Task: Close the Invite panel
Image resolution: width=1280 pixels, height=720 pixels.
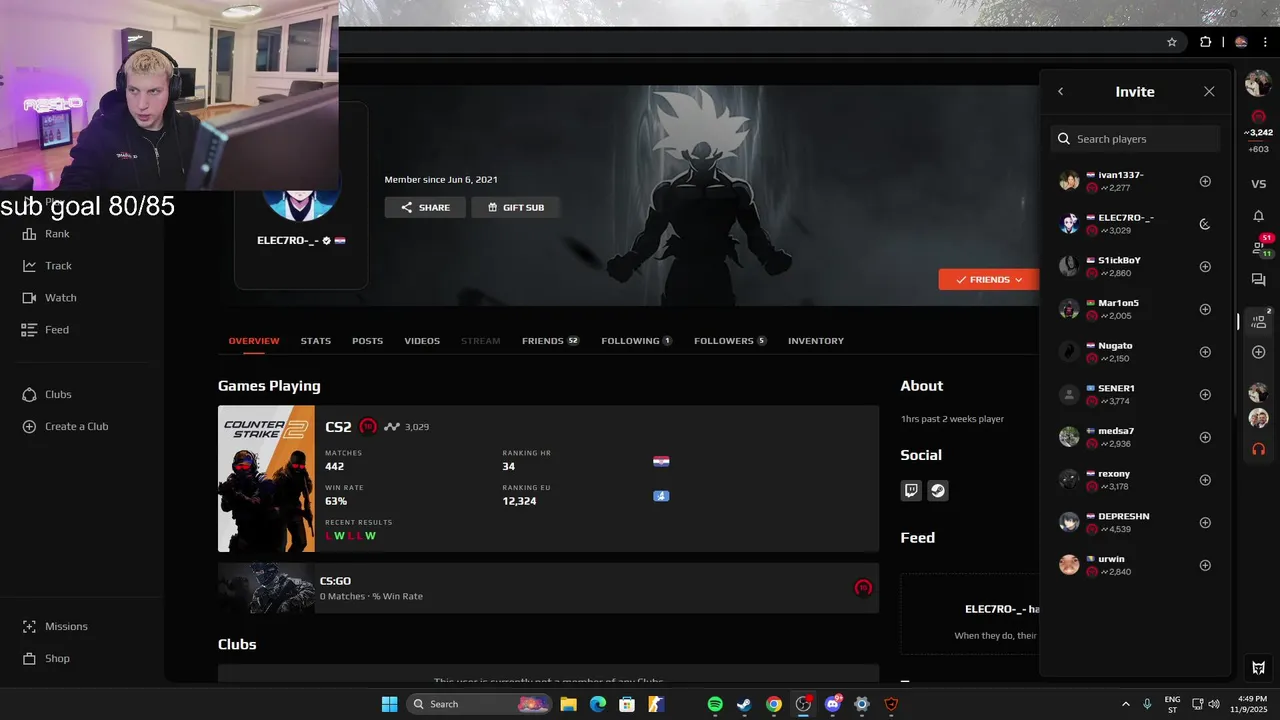Action: [1209, 91]
